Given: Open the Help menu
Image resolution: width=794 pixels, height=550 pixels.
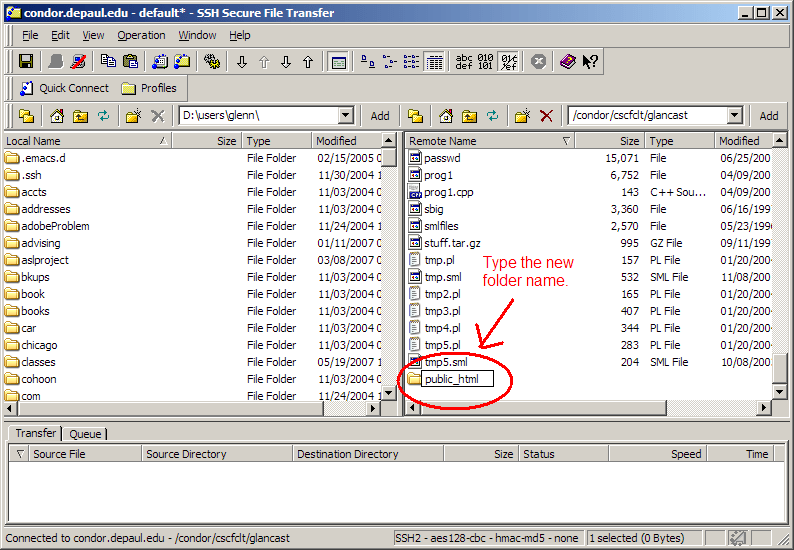Looking at the screenshot, I should 240,35.
